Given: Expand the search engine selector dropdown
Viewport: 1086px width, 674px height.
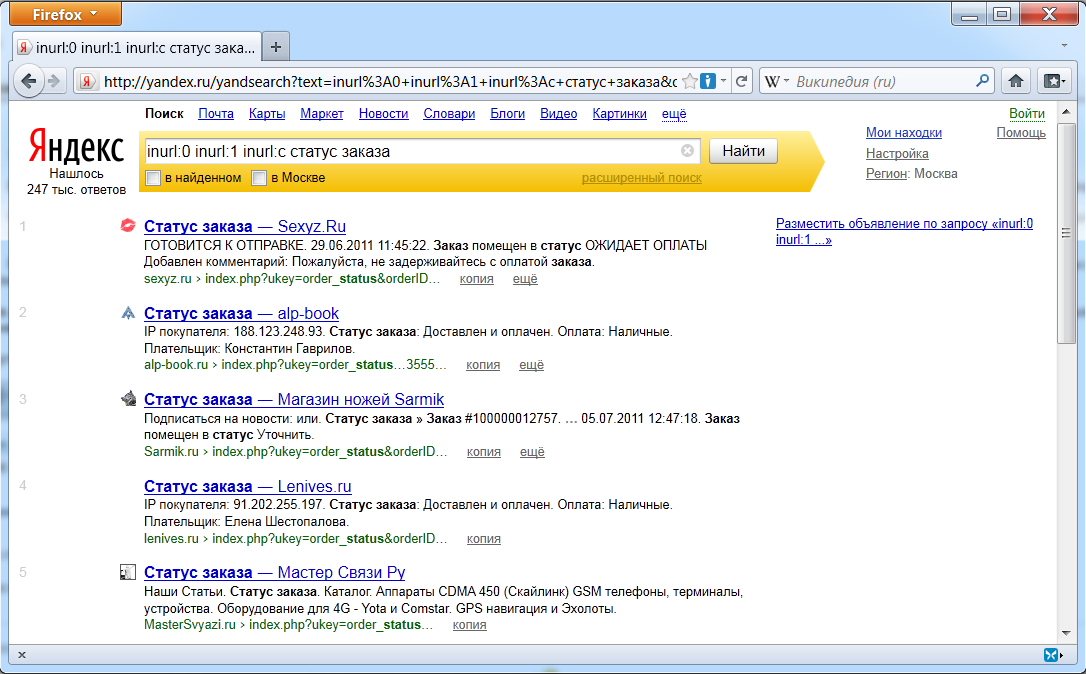Looking at the screenshot, I should (x=777, y=81).
